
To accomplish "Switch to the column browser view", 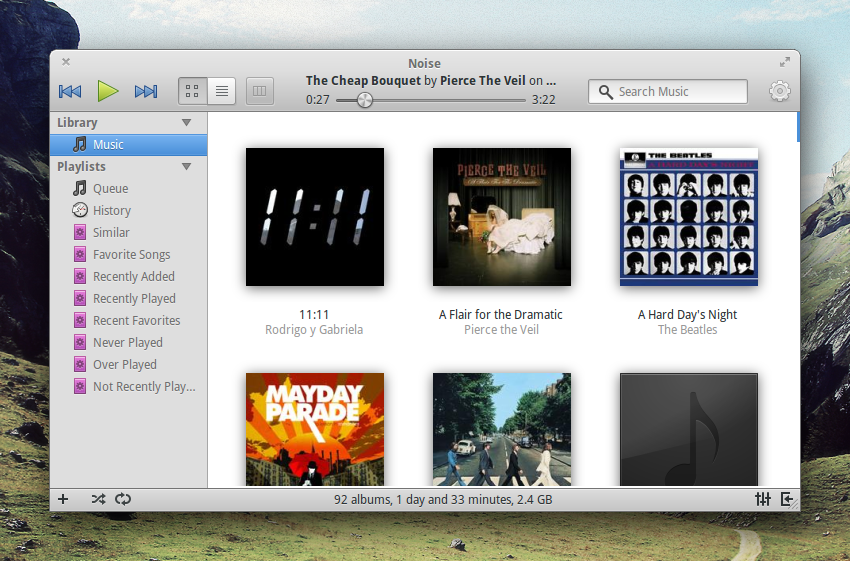I will click(259, 92).
